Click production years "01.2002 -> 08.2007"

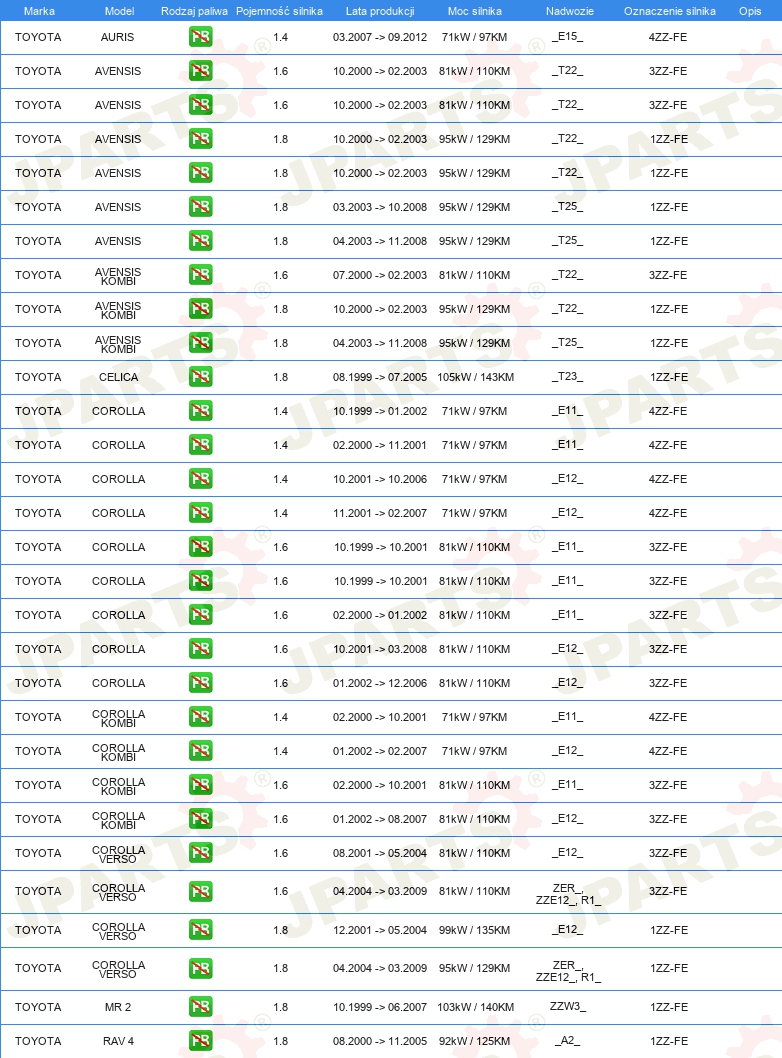coord(380,819)
